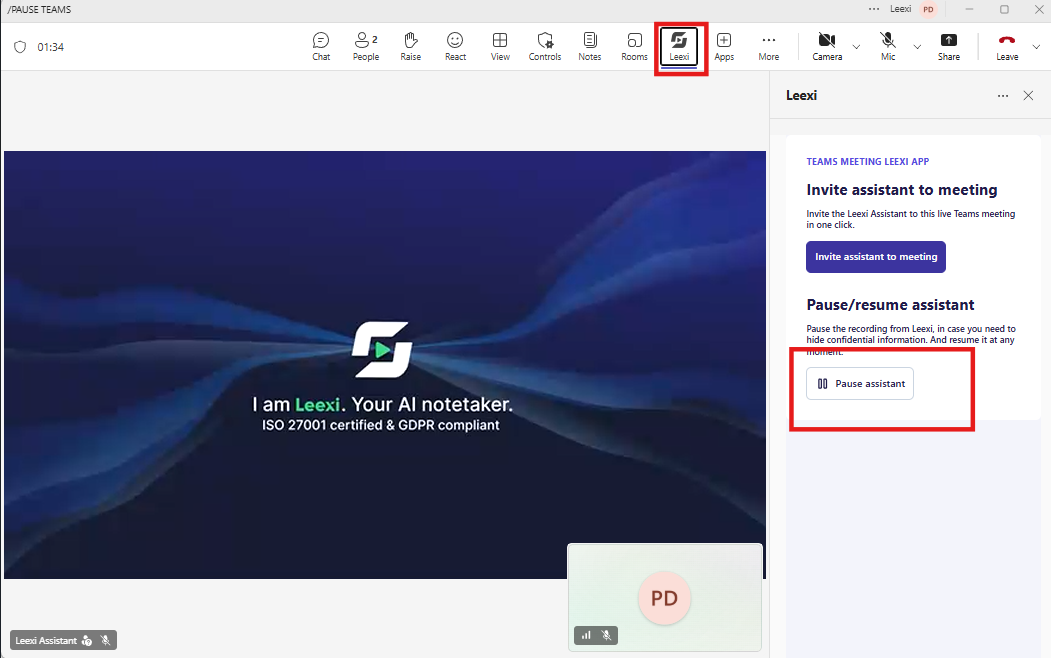The height and width of the screenshot is (658, 1051).
Task: Click the Pause/resume assistant heading
Action: pos(890,305)
